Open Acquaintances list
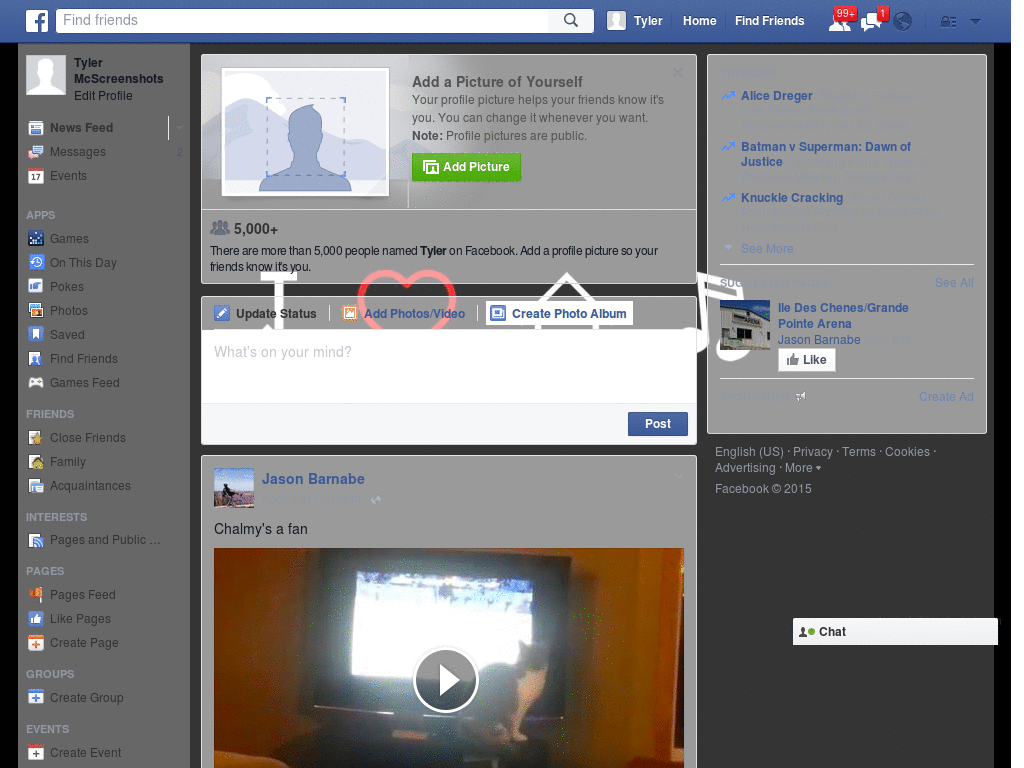Image resolution: width=1024 pixels, height=768 pixels. point(90,486)
